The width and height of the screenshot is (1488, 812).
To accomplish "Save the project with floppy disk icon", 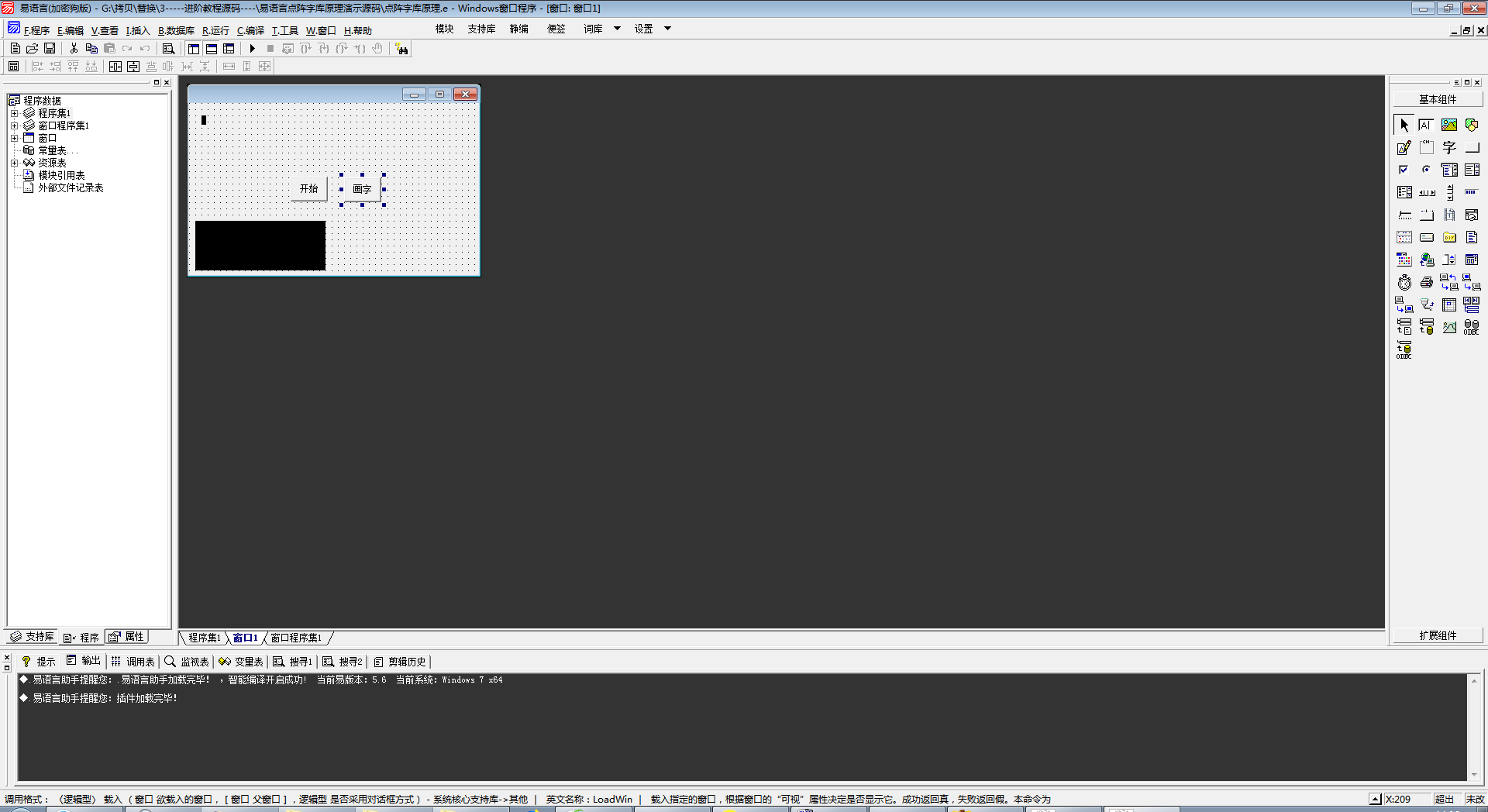I will click(x=50, y=48).
